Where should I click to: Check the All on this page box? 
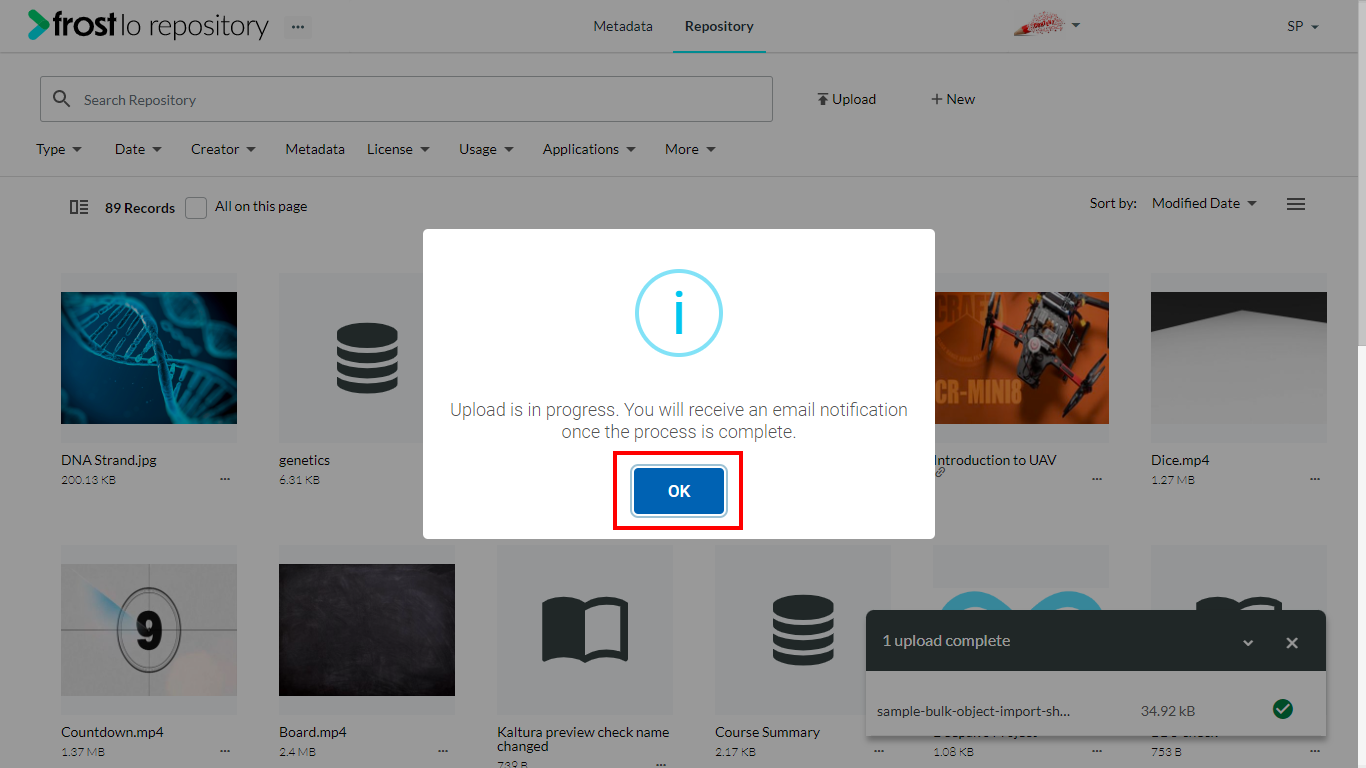196,207
